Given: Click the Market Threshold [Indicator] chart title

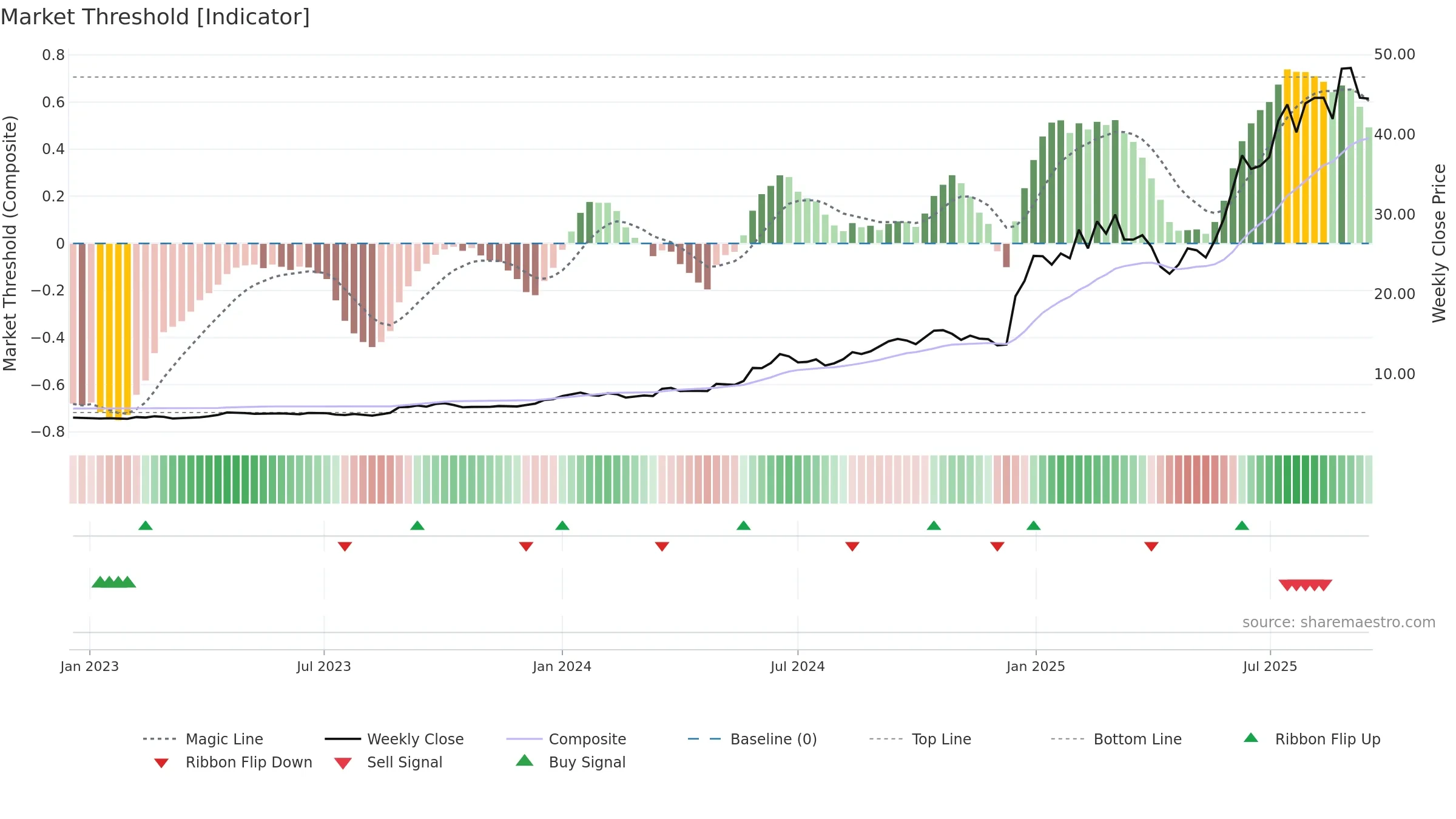Looking at the screenshot, I should [x=155, y=17].
